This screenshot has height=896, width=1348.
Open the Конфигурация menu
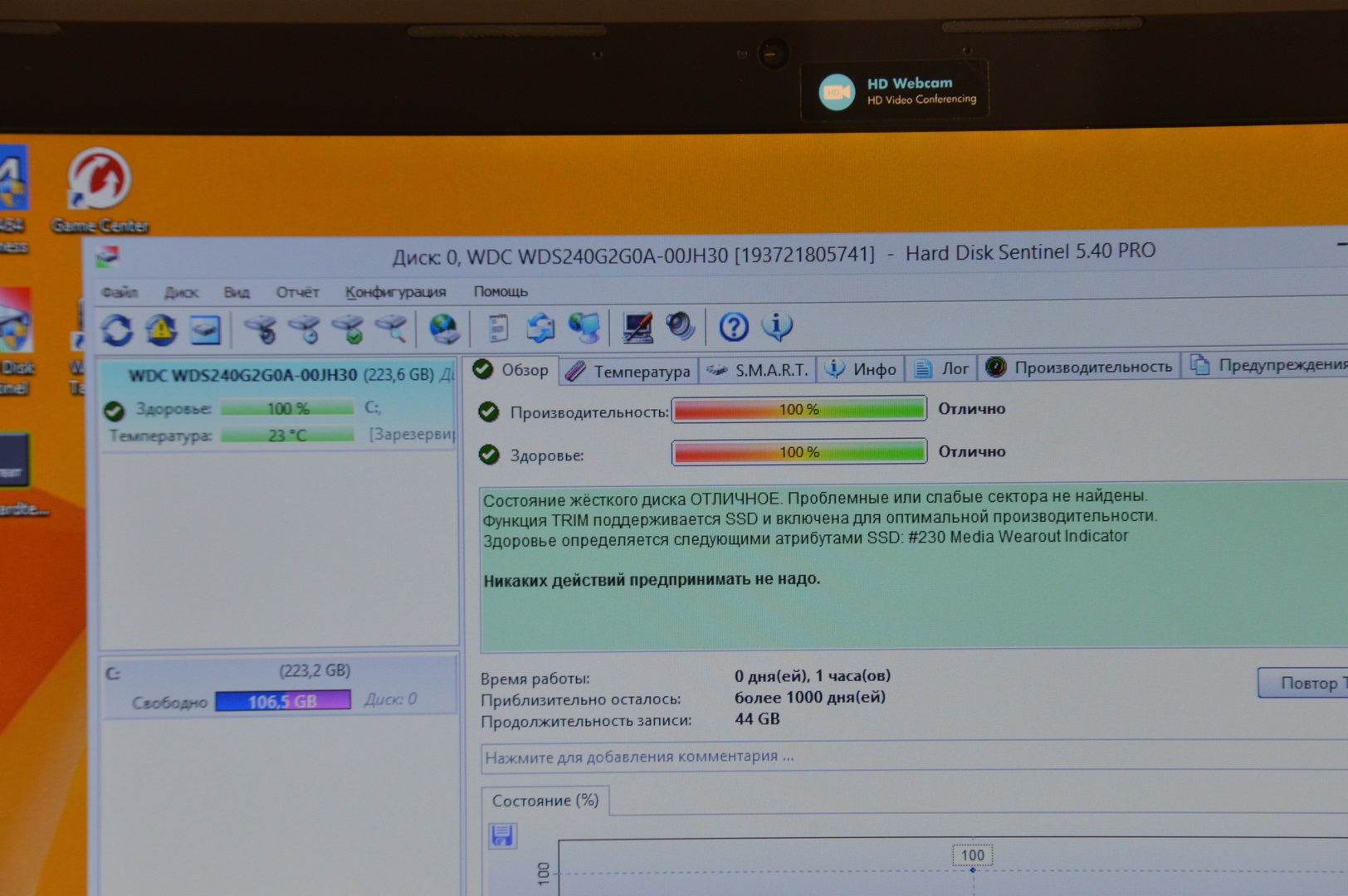(x=395, y=292)
